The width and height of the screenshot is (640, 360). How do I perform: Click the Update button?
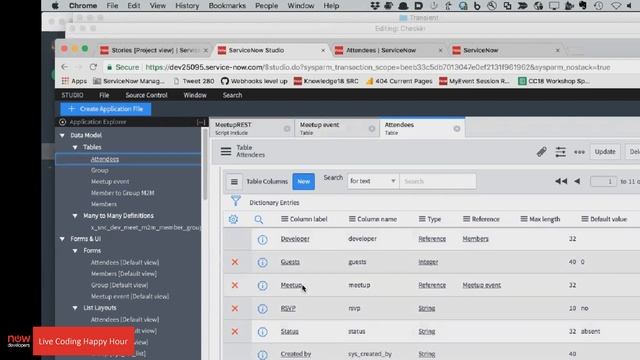click(x=605, y=152)
